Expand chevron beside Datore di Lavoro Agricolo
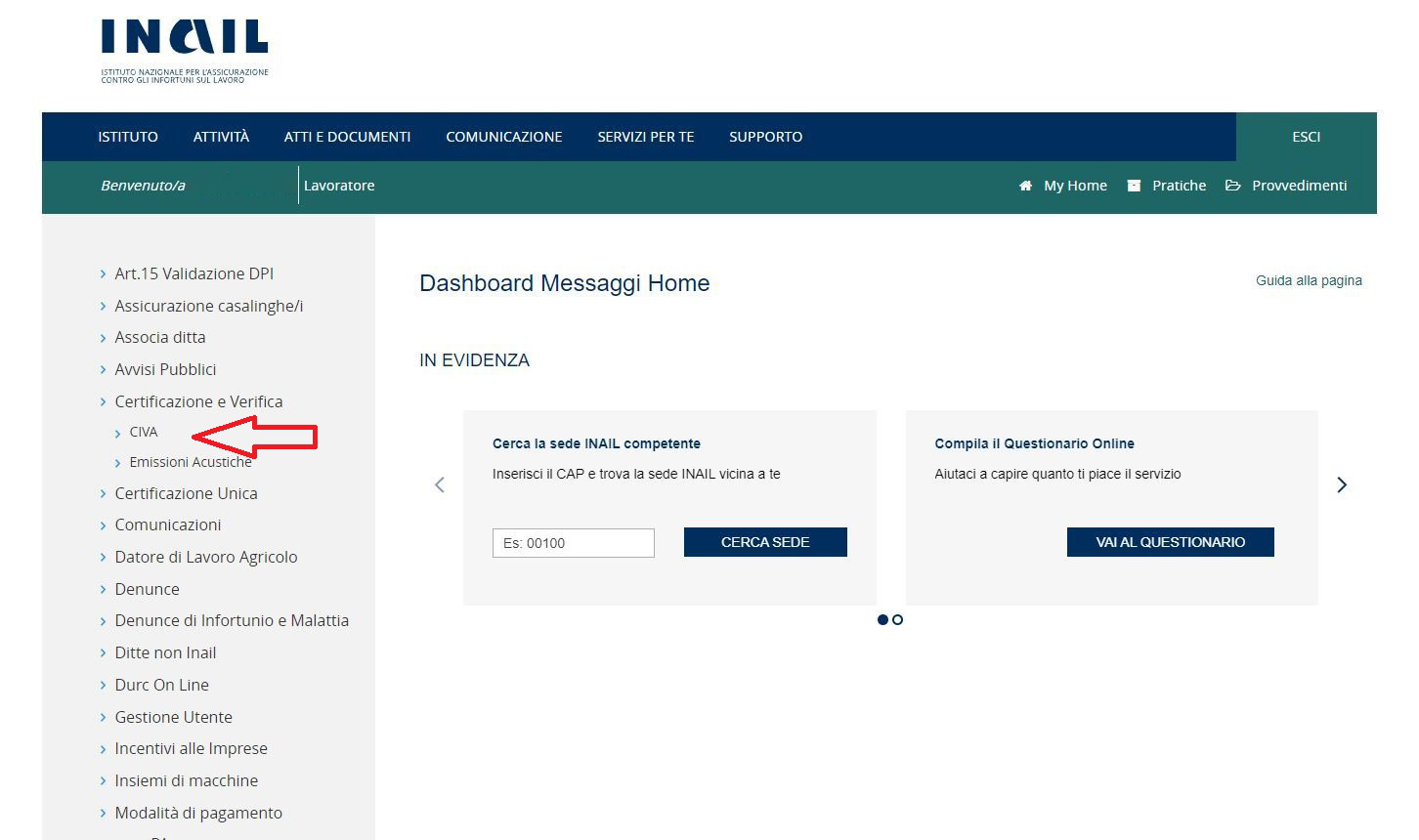 [x=103, y=558]
